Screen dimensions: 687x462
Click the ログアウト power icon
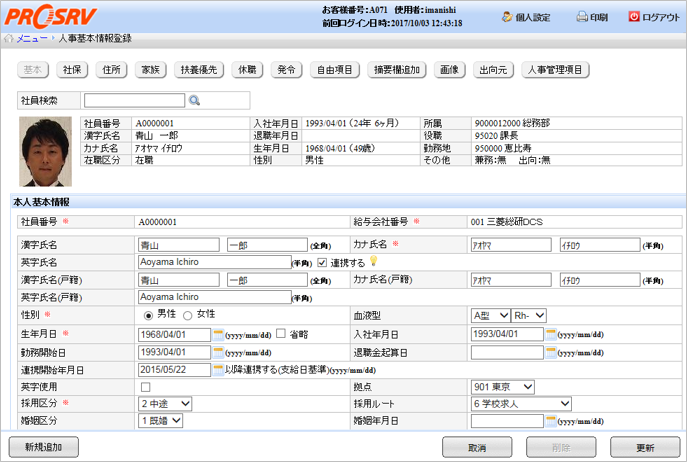click(633, 17)
